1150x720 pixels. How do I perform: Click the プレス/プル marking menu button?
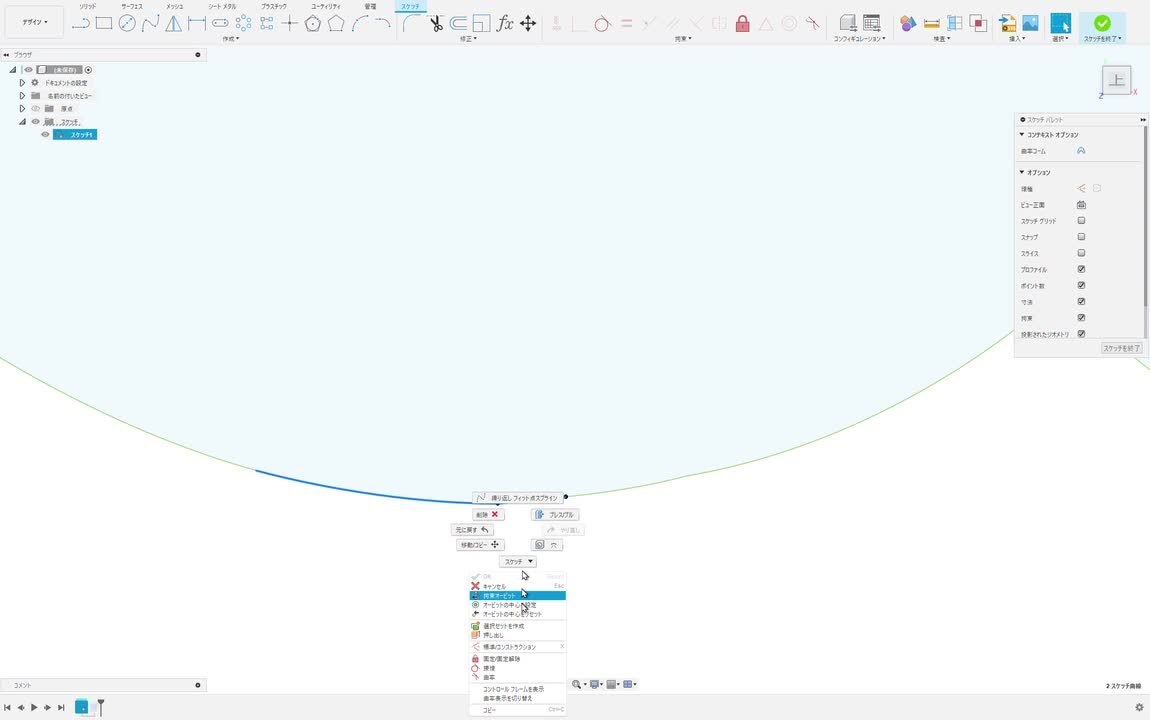554,515
